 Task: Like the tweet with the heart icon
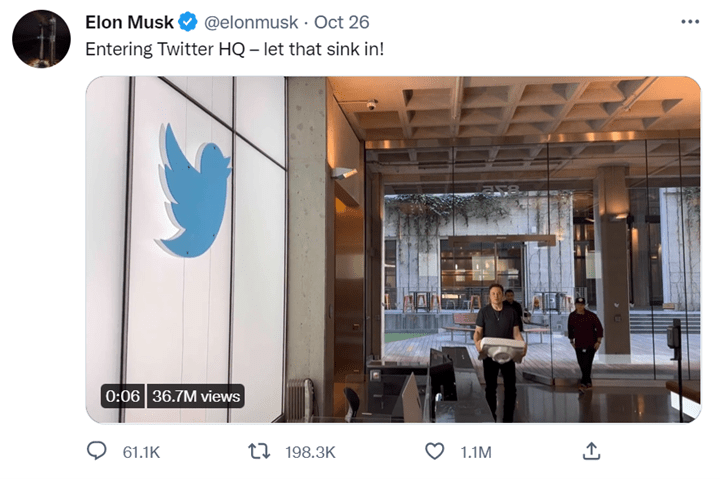434,452
